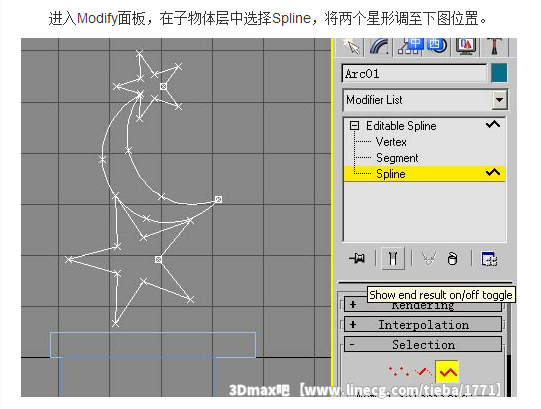Expand the Rendering rollout
The image size is (541, 409).
coord(423,305)
